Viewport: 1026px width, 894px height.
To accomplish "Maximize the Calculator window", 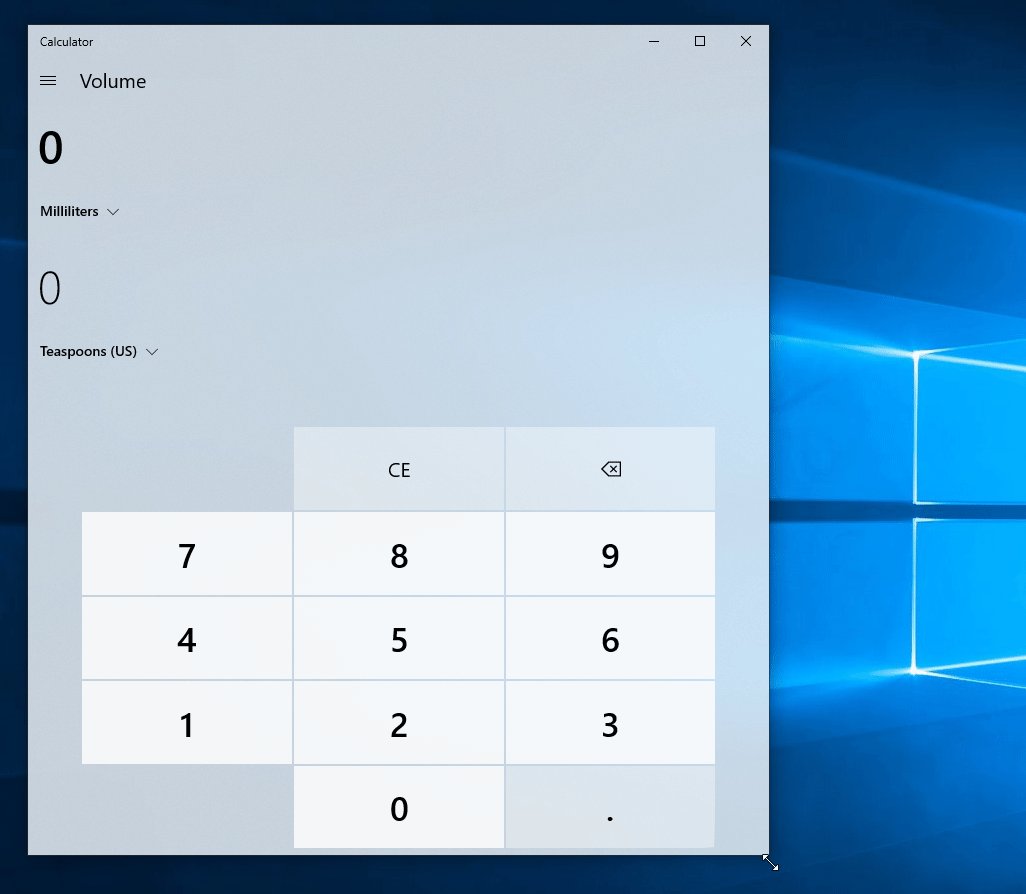I will point(700,41).
